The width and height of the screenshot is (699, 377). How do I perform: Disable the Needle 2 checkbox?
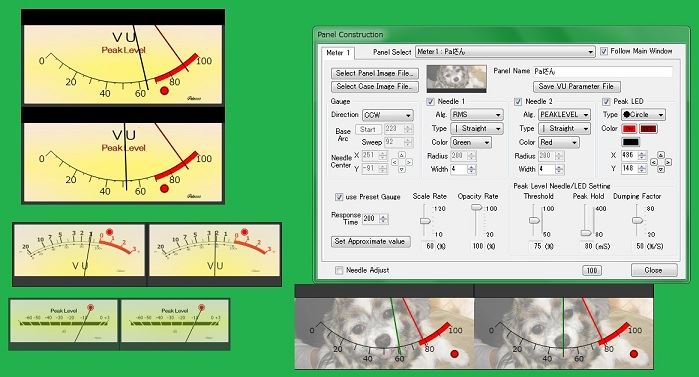coord(518,102)
